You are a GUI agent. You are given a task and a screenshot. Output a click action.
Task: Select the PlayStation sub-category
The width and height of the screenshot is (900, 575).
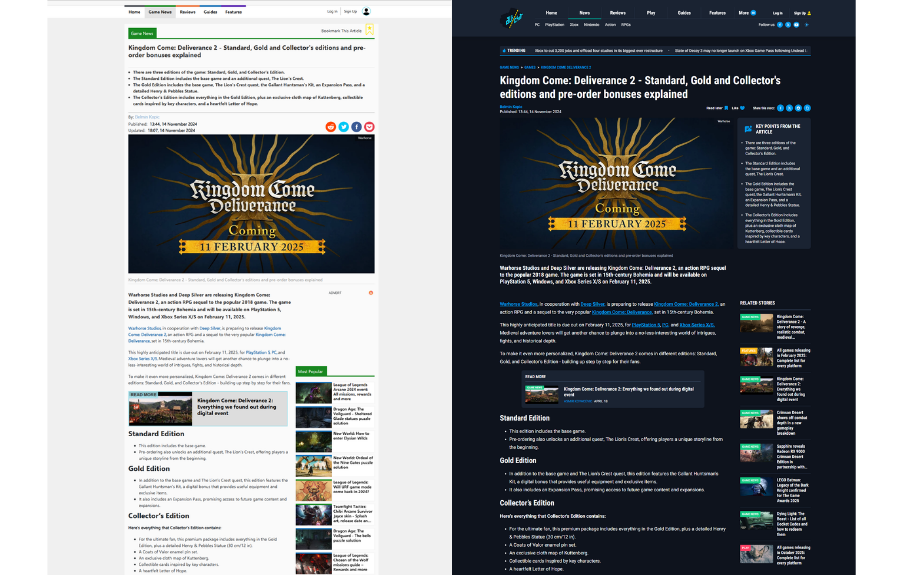click(x=554, y=25)
